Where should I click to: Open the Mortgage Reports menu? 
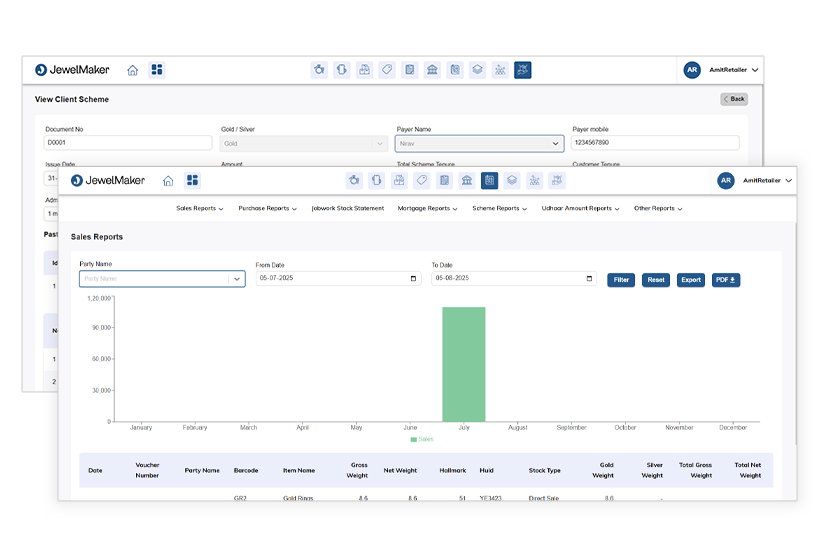(x=428, y=209)
